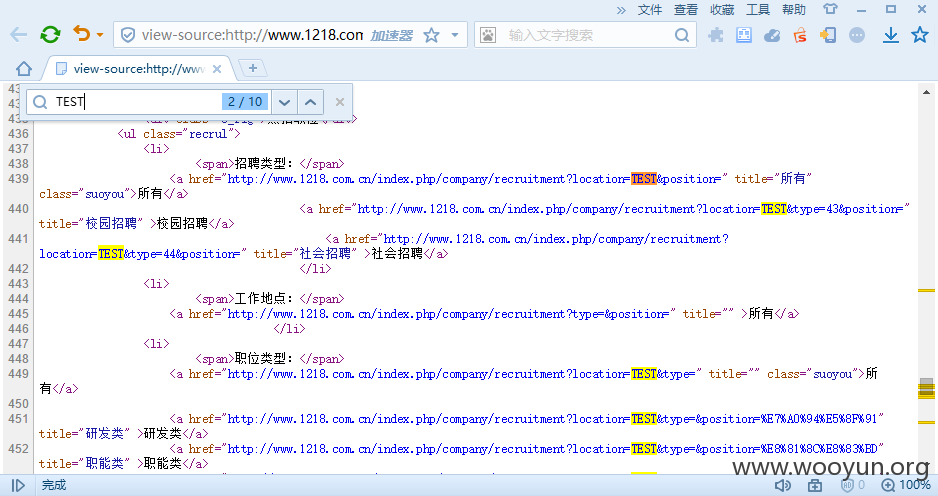Click the security shield icon in address bar
The height and width of the screenshot is (496, 938).
127,35
